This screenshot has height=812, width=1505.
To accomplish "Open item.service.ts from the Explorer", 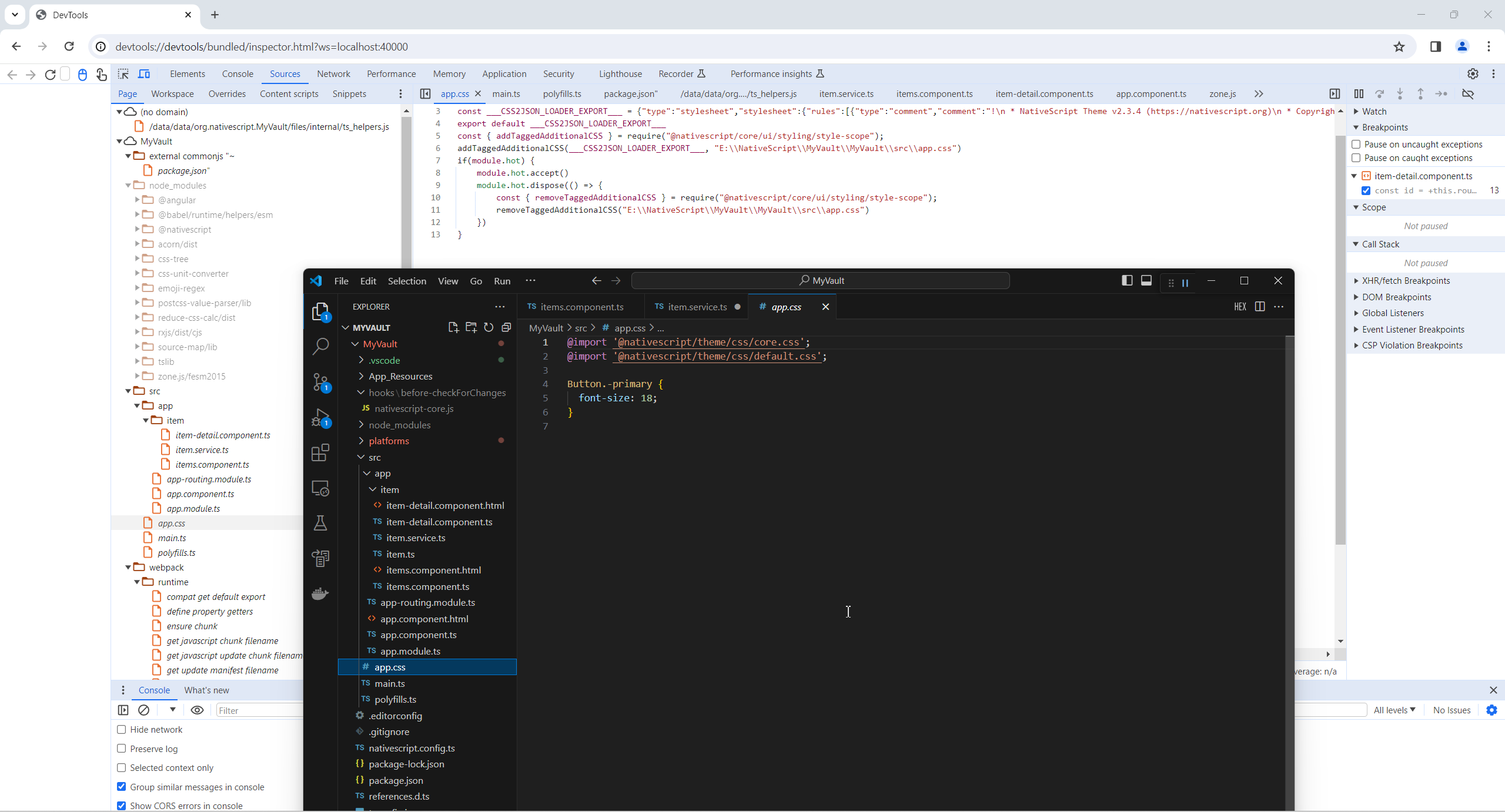I will 414,538.
